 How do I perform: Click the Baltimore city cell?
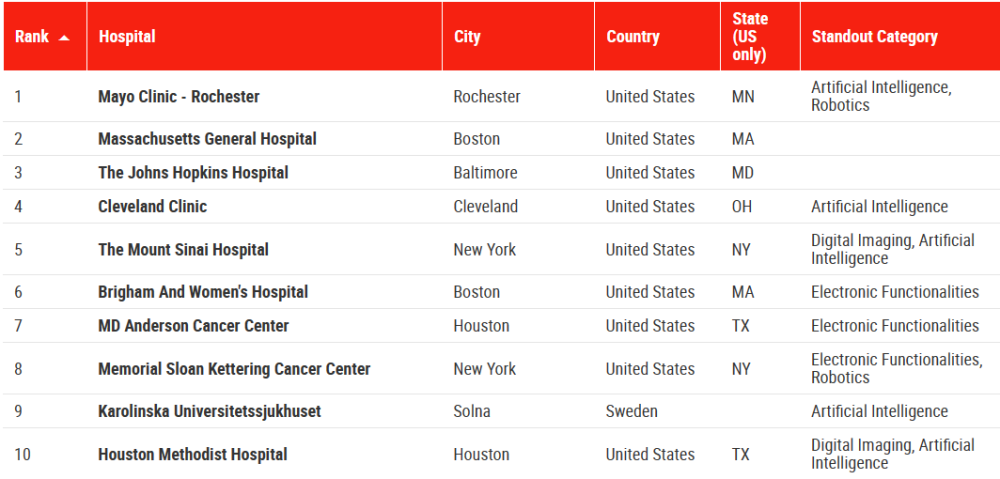pyautogui.click(x=485, y=173)
